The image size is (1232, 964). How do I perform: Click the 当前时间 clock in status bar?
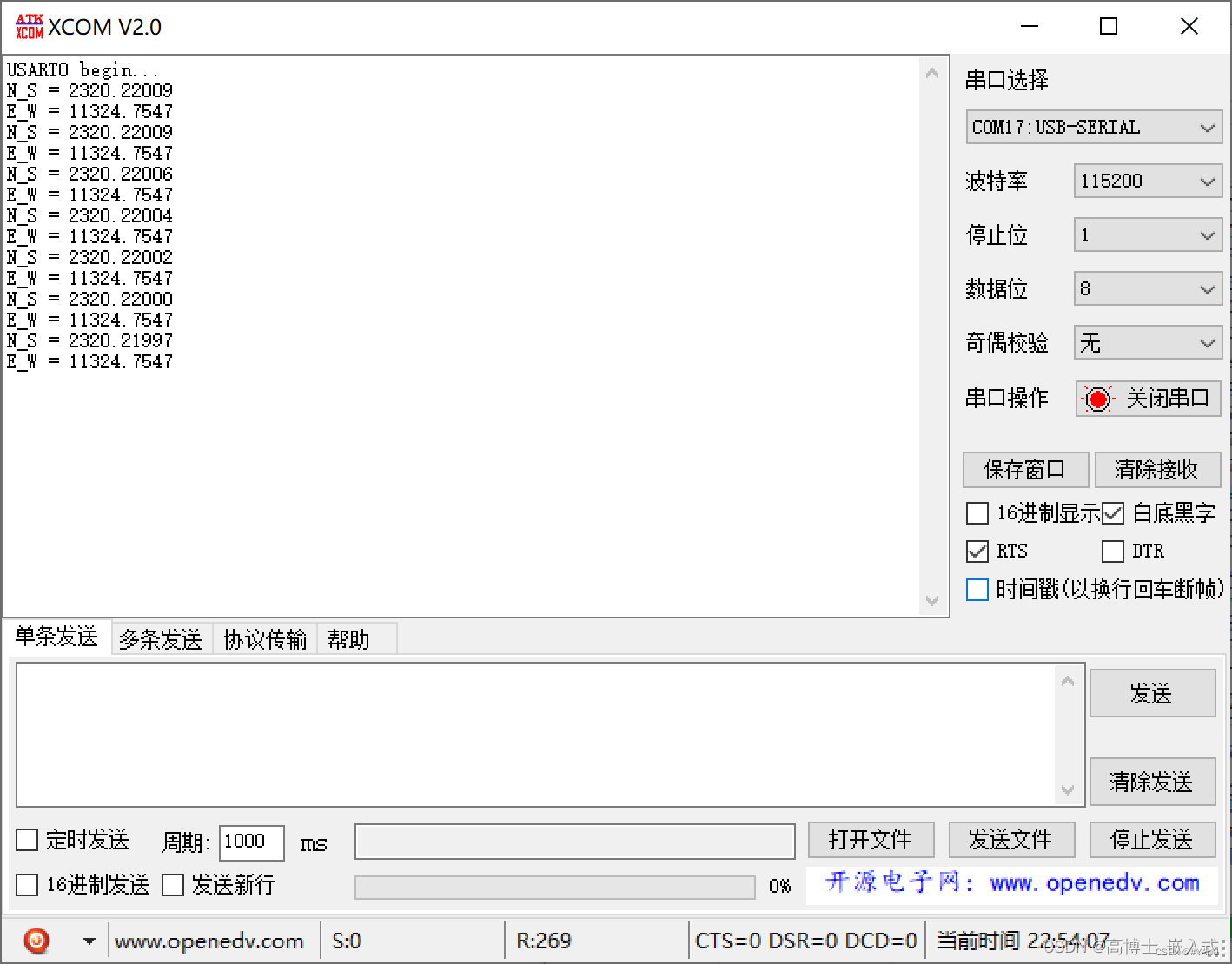coord(1023,941)
